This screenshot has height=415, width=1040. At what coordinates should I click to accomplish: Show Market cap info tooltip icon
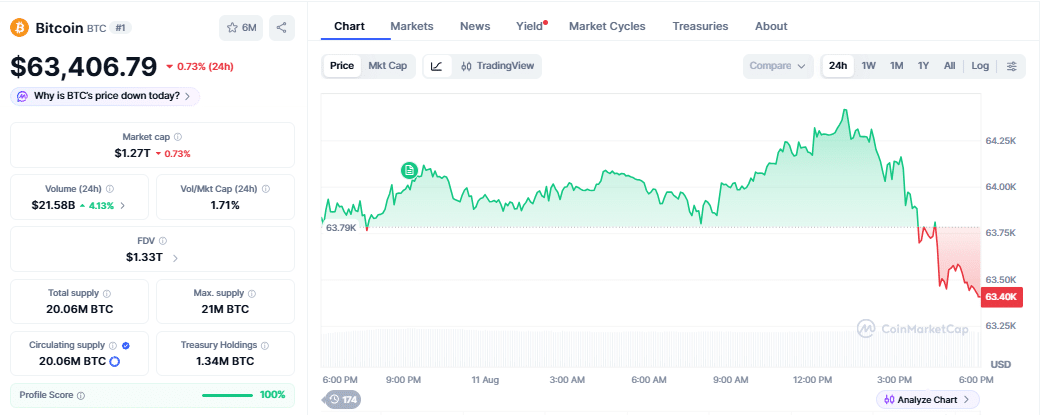(x=178, y=137)
